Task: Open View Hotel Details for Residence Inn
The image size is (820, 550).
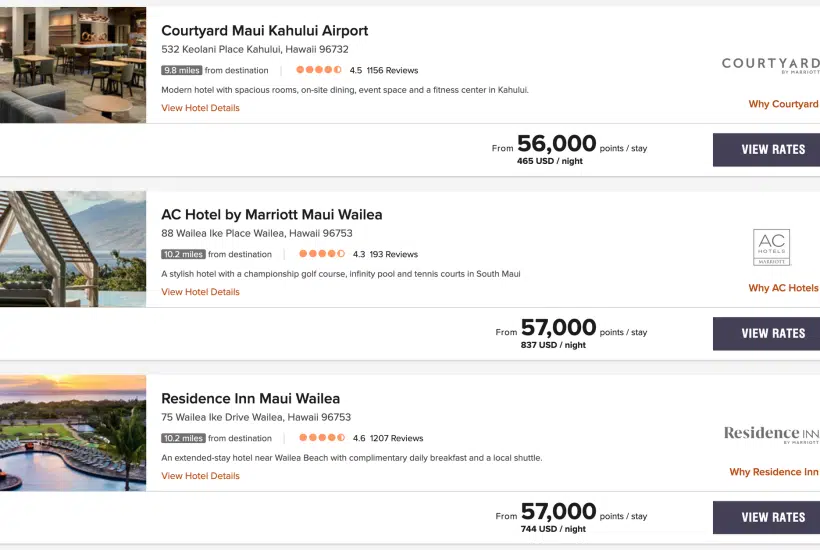Action: (x=200, y=476)
